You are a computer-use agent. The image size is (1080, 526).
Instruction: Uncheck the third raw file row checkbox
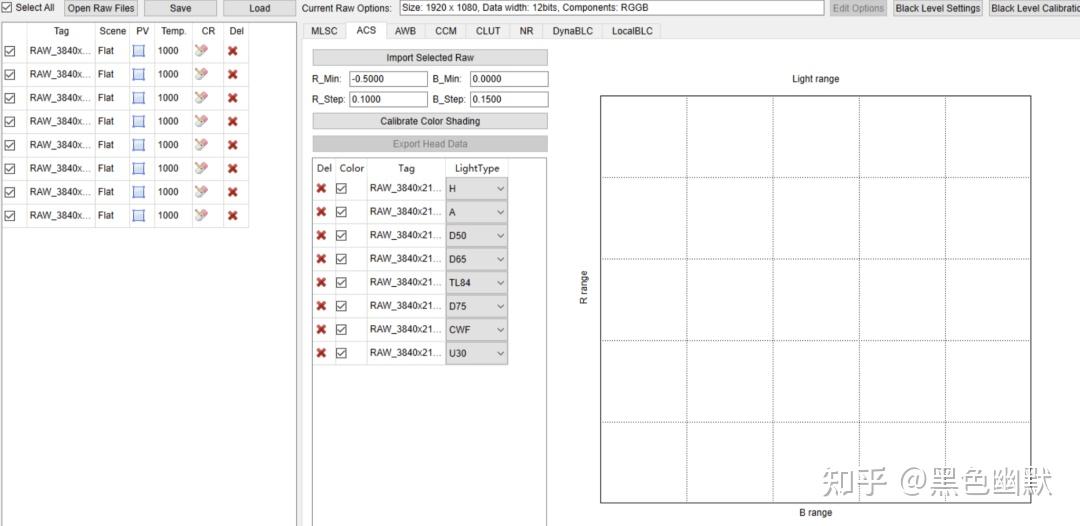pos(10,98)
